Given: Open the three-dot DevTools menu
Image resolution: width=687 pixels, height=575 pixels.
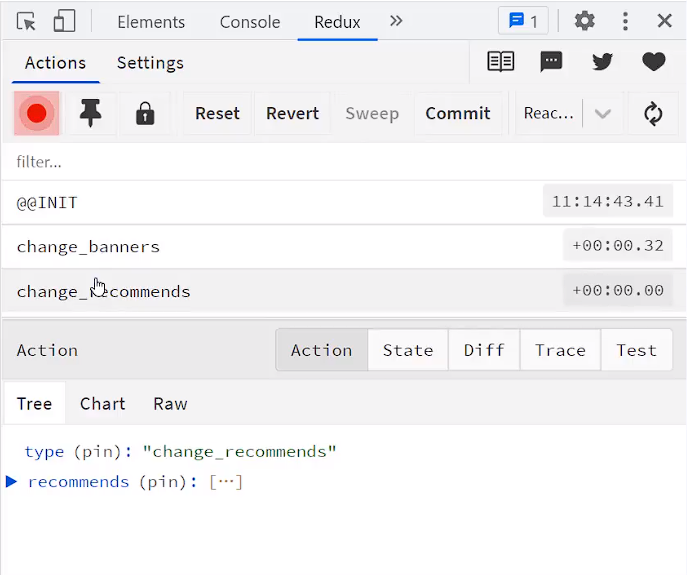Looking at the screenshot, I should click(626, 21).
